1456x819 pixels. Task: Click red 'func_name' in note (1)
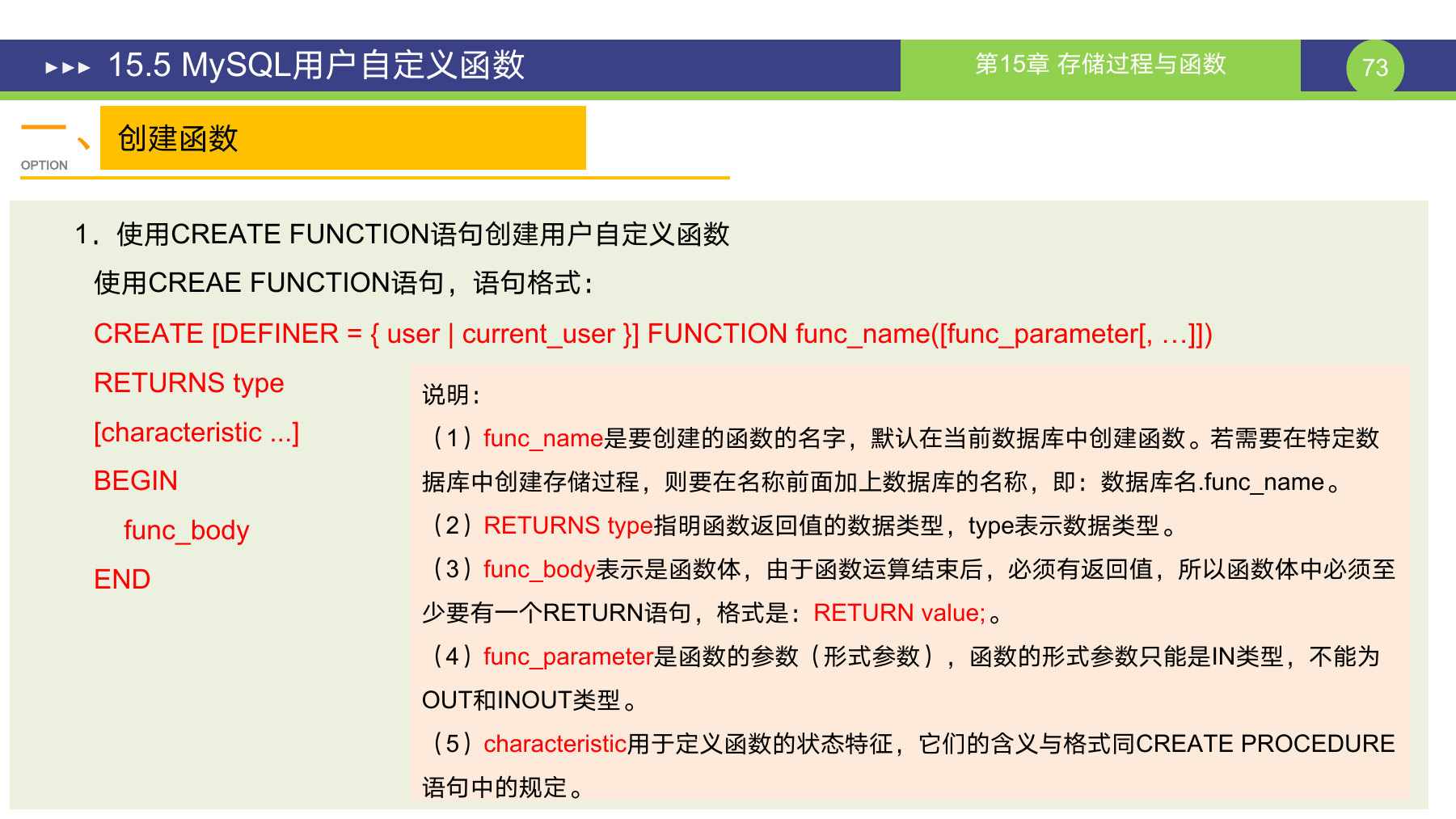[543, 438]
